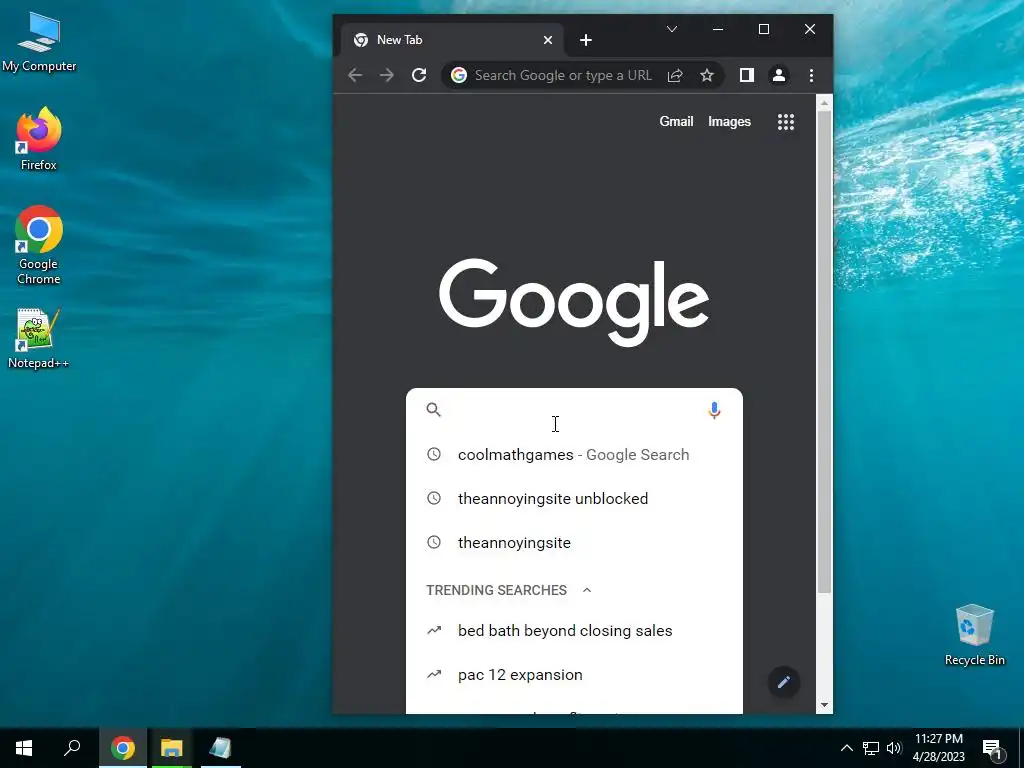The image size is (1024, 768).
Task: Start voice search with microphone icon
Action: [x=714, y=410]
